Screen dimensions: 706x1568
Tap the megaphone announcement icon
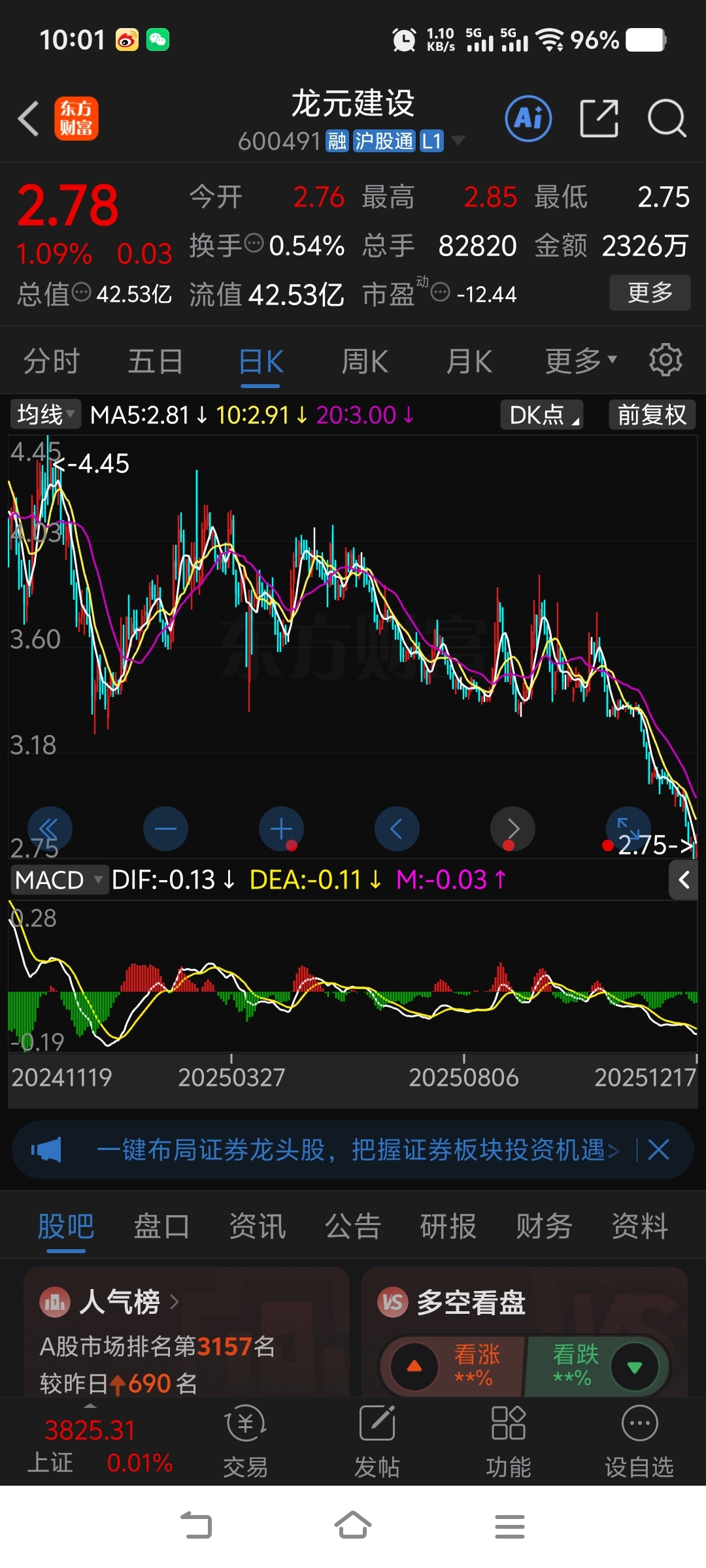(46, 1150)
